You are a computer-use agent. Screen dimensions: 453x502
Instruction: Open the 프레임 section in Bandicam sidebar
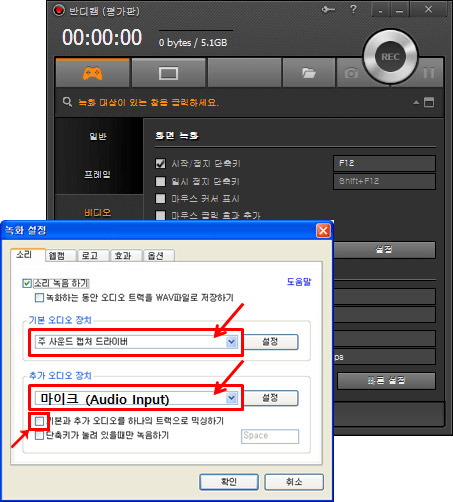coord(97,174)
